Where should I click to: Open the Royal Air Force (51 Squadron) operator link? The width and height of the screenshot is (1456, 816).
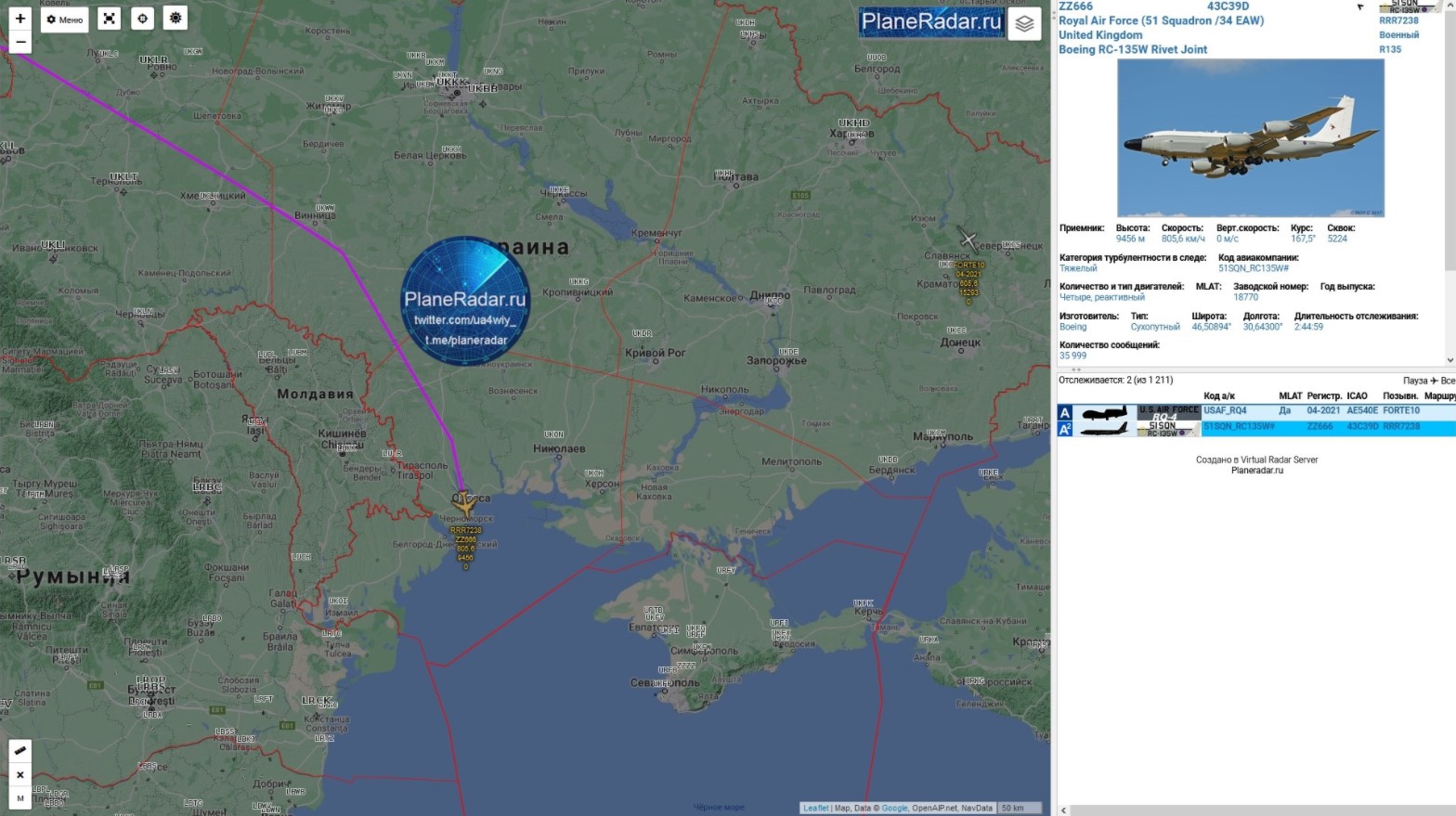pos(1162,20)
